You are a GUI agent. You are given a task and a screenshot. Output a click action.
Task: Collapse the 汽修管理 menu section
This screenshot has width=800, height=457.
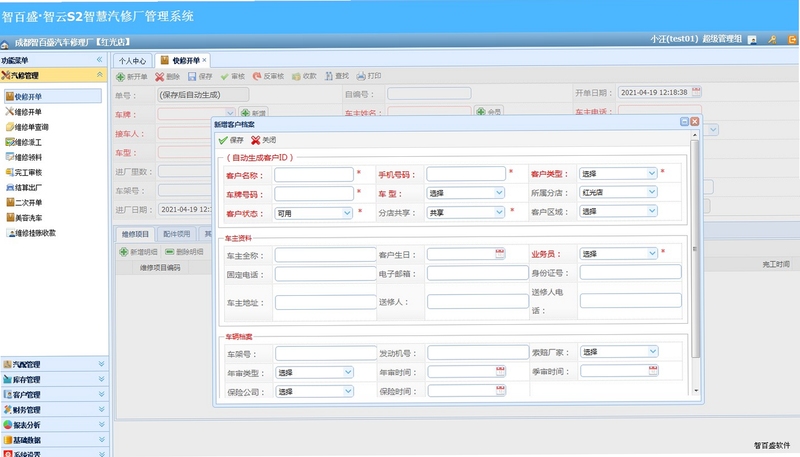(99, 75)
